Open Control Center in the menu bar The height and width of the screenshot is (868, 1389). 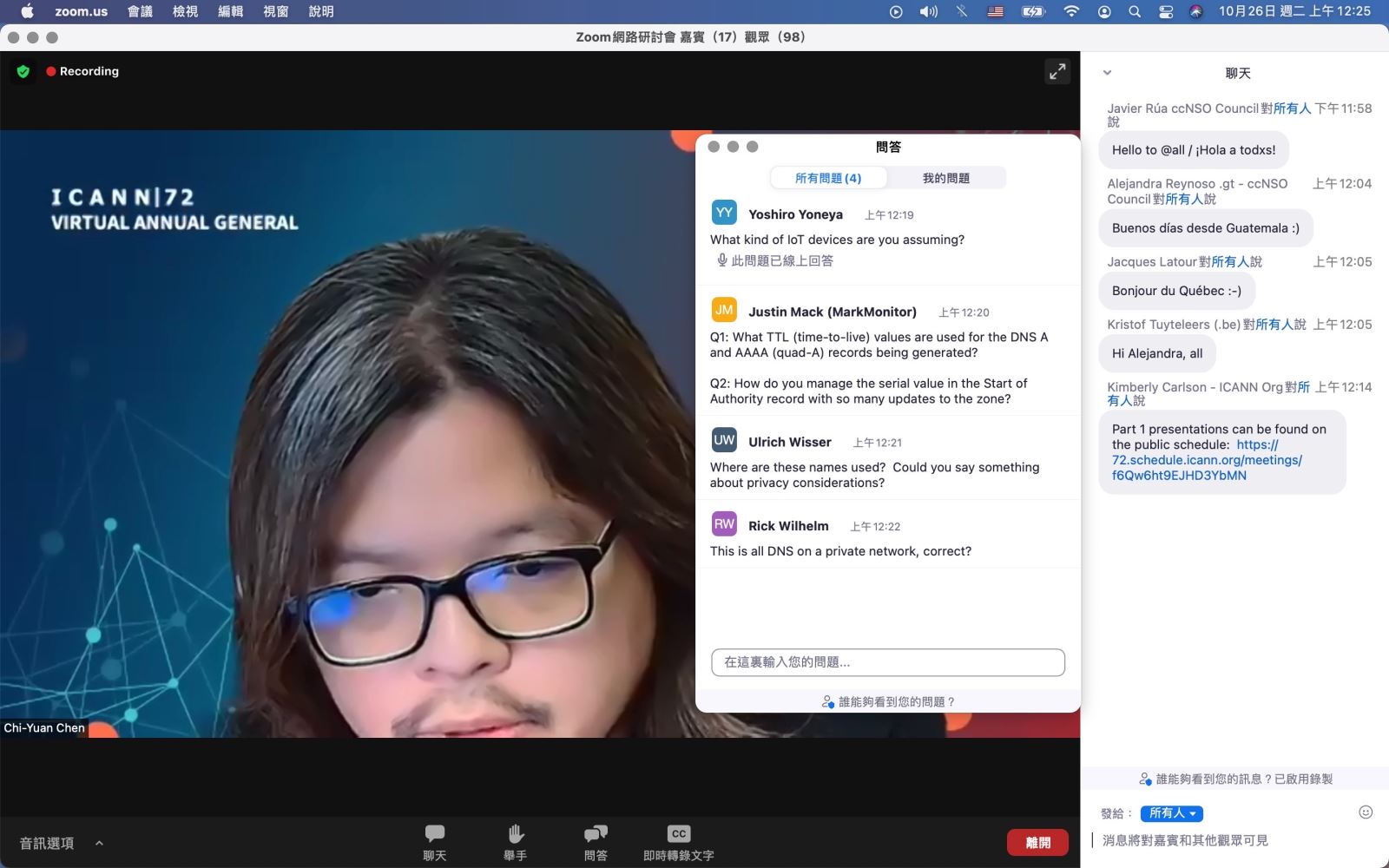[x=1166, y=11]
